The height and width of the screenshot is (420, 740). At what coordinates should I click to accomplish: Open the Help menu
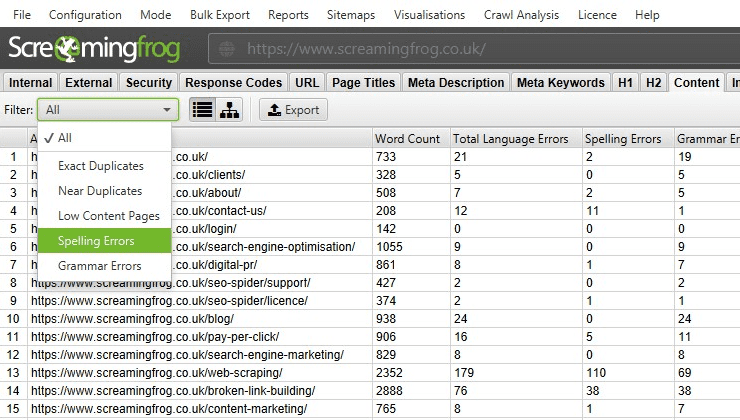(x=647, y=15)
